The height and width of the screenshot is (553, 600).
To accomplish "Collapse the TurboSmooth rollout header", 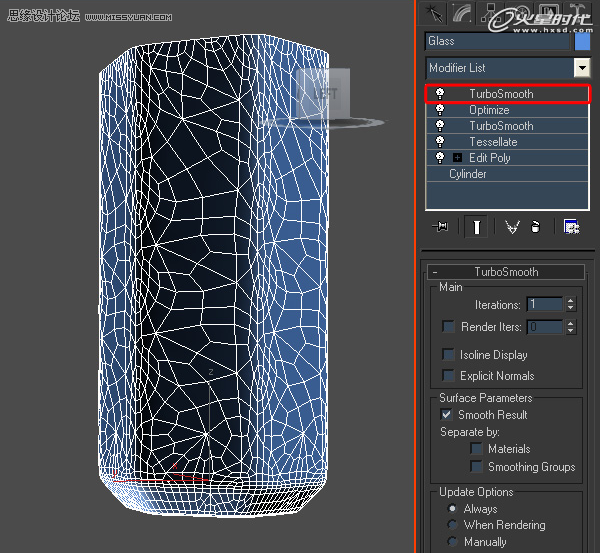I will (506, 272).
